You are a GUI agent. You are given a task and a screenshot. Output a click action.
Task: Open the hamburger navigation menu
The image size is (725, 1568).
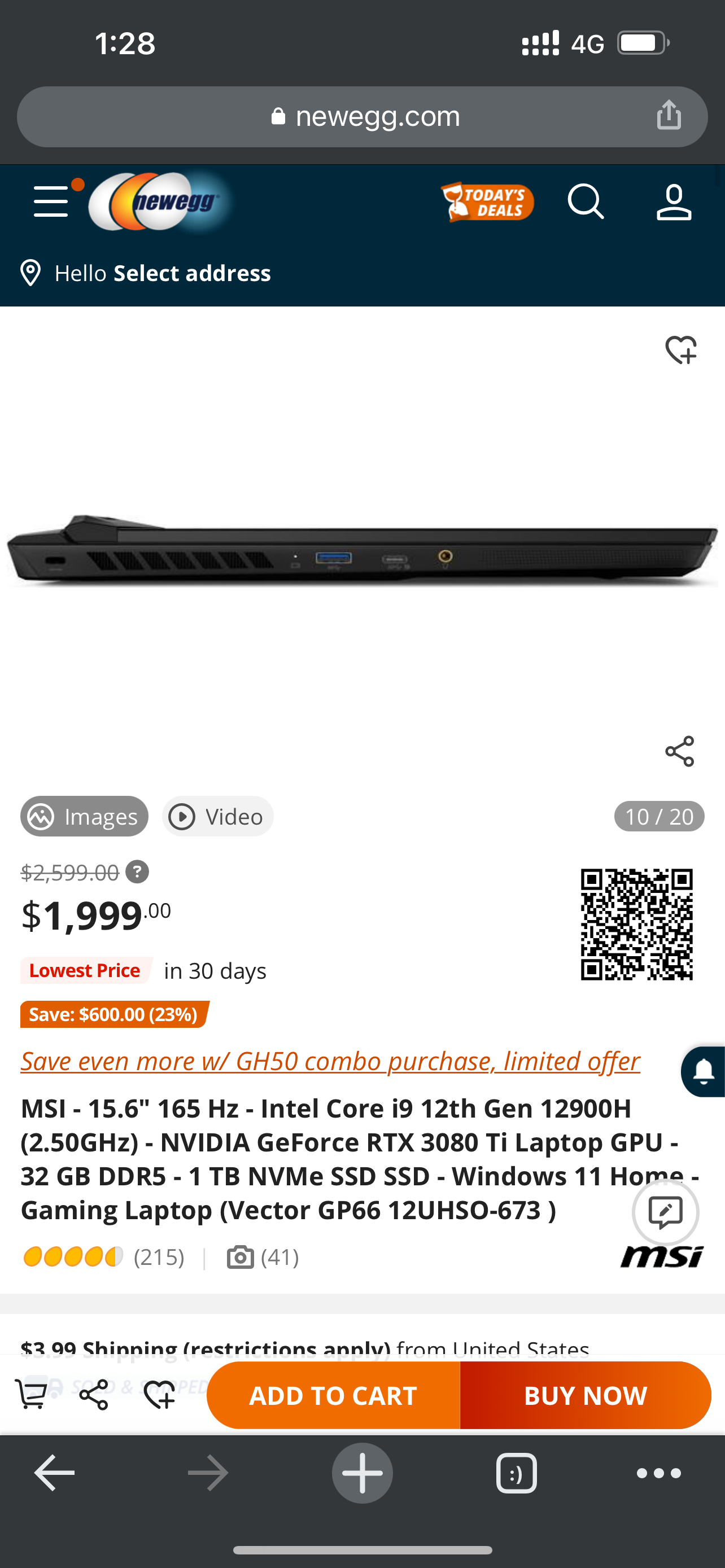[51, 202]
